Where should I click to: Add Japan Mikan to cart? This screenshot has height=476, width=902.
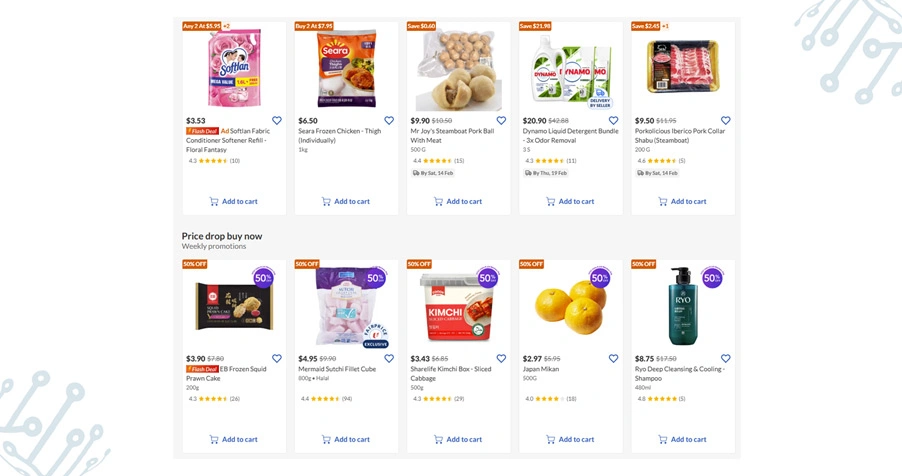coord(570,439)
